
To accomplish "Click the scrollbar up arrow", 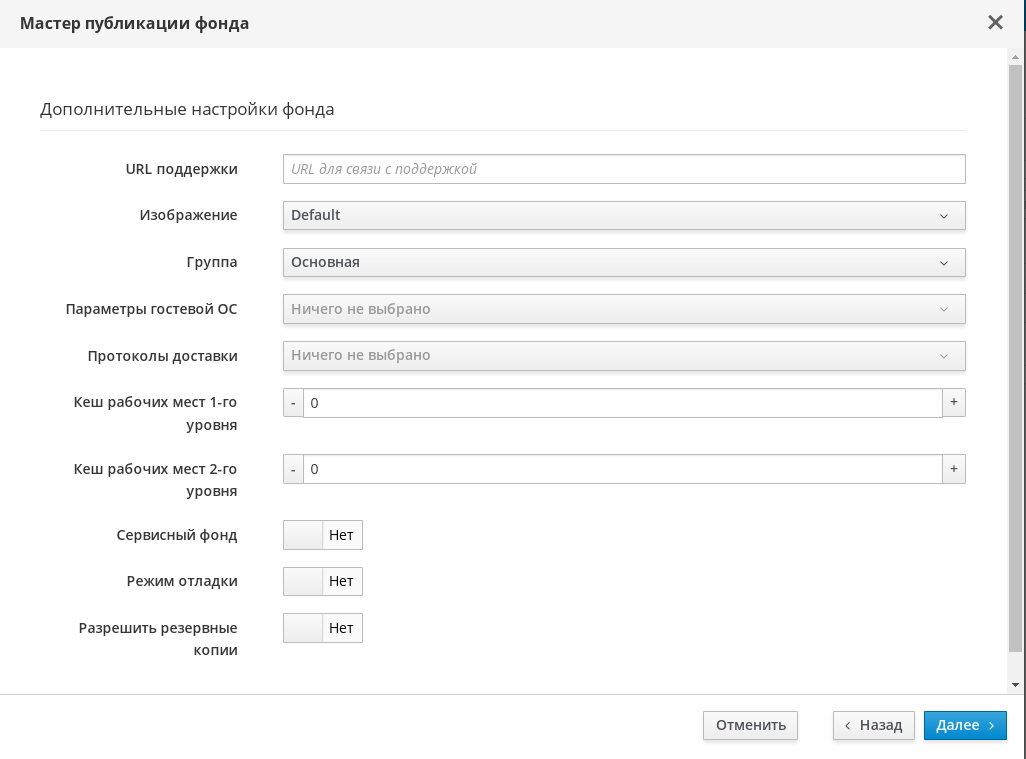I will [x=1016, y=57].
